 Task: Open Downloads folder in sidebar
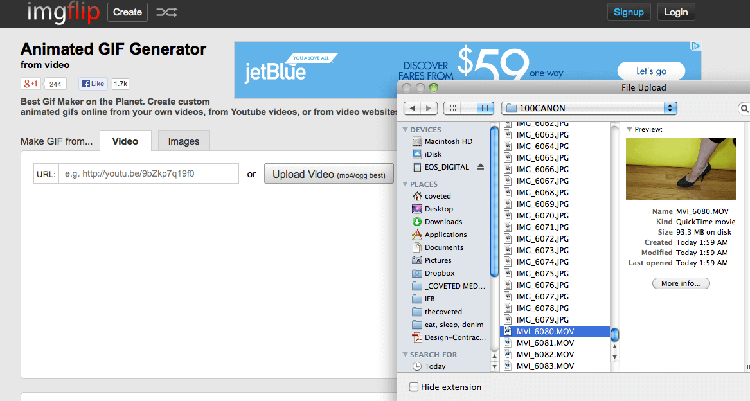(442, 221)
